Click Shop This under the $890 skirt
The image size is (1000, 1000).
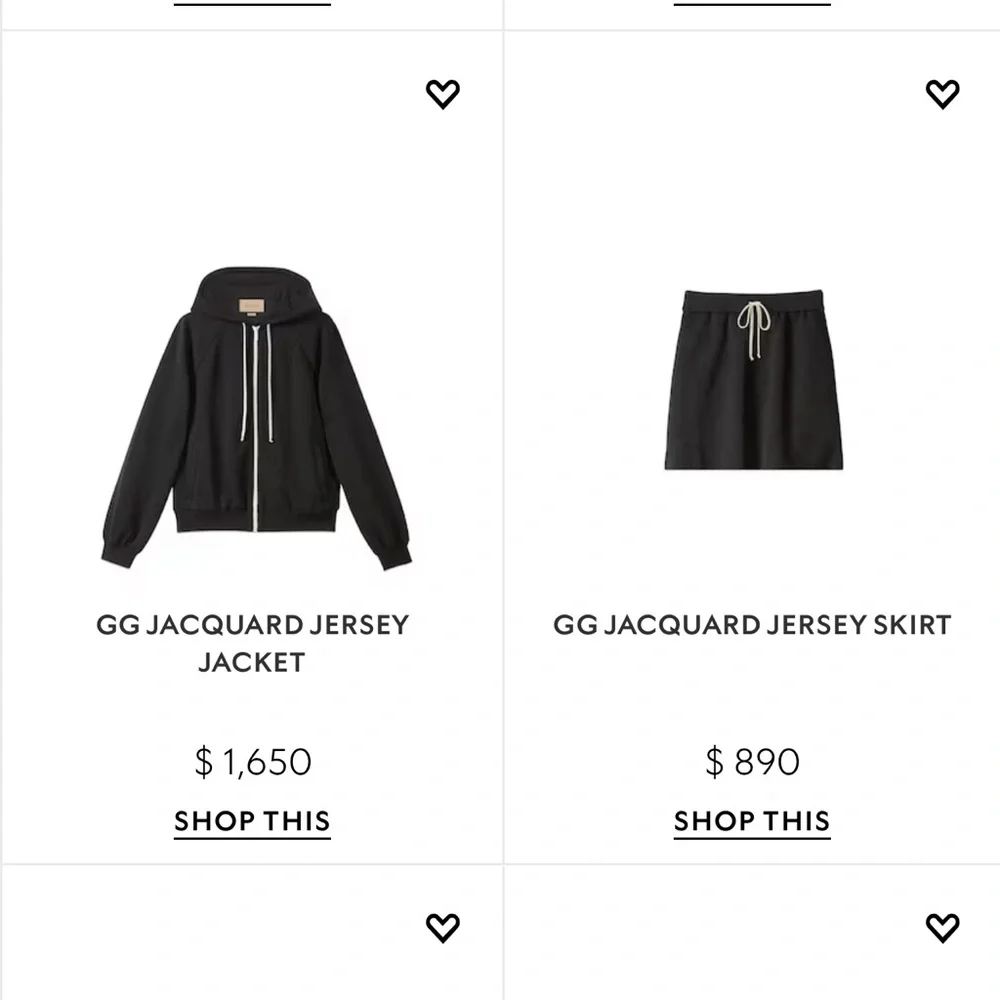[752, 821]
